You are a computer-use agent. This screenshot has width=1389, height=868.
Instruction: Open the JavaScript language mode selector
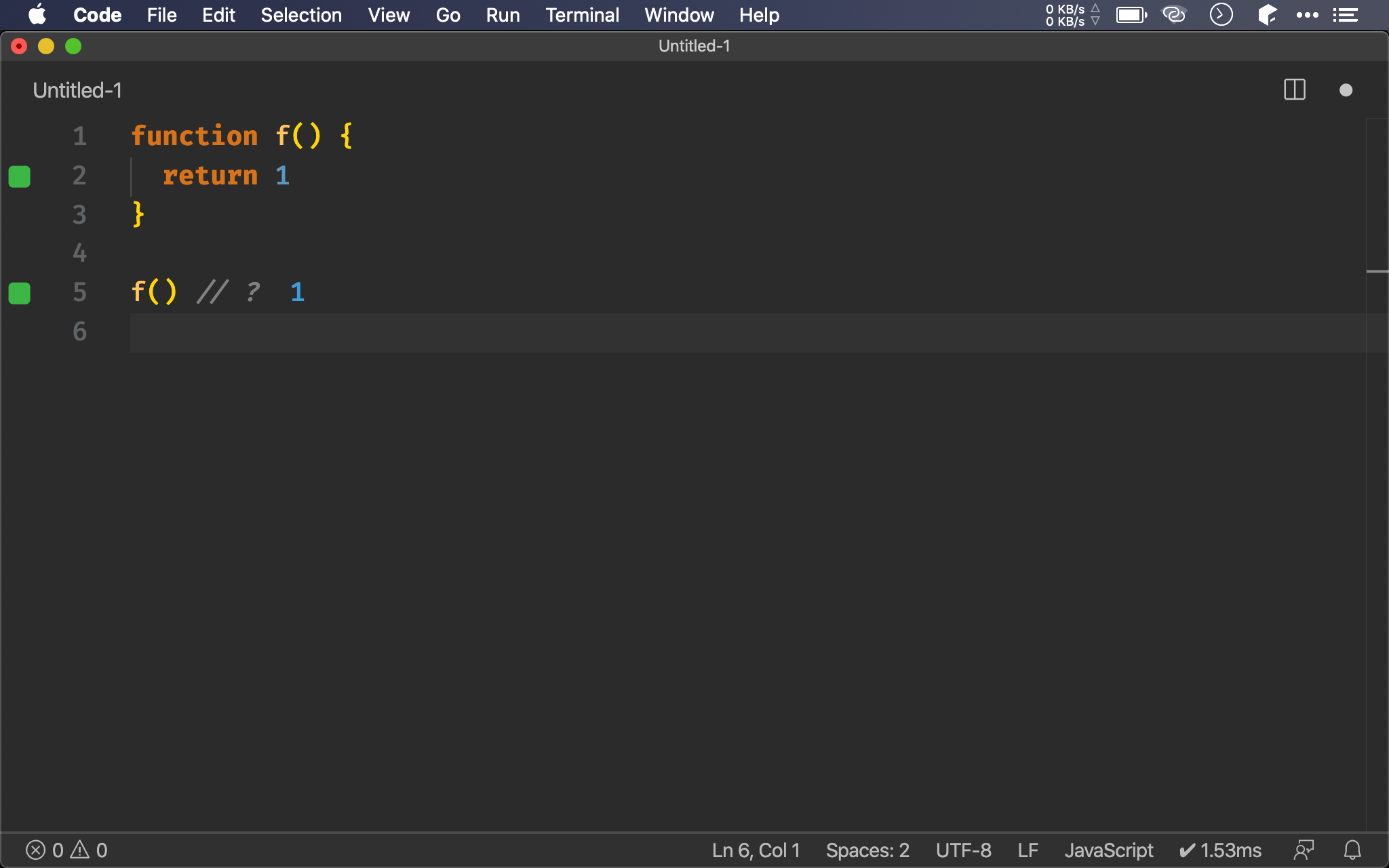coord(1108,850)
